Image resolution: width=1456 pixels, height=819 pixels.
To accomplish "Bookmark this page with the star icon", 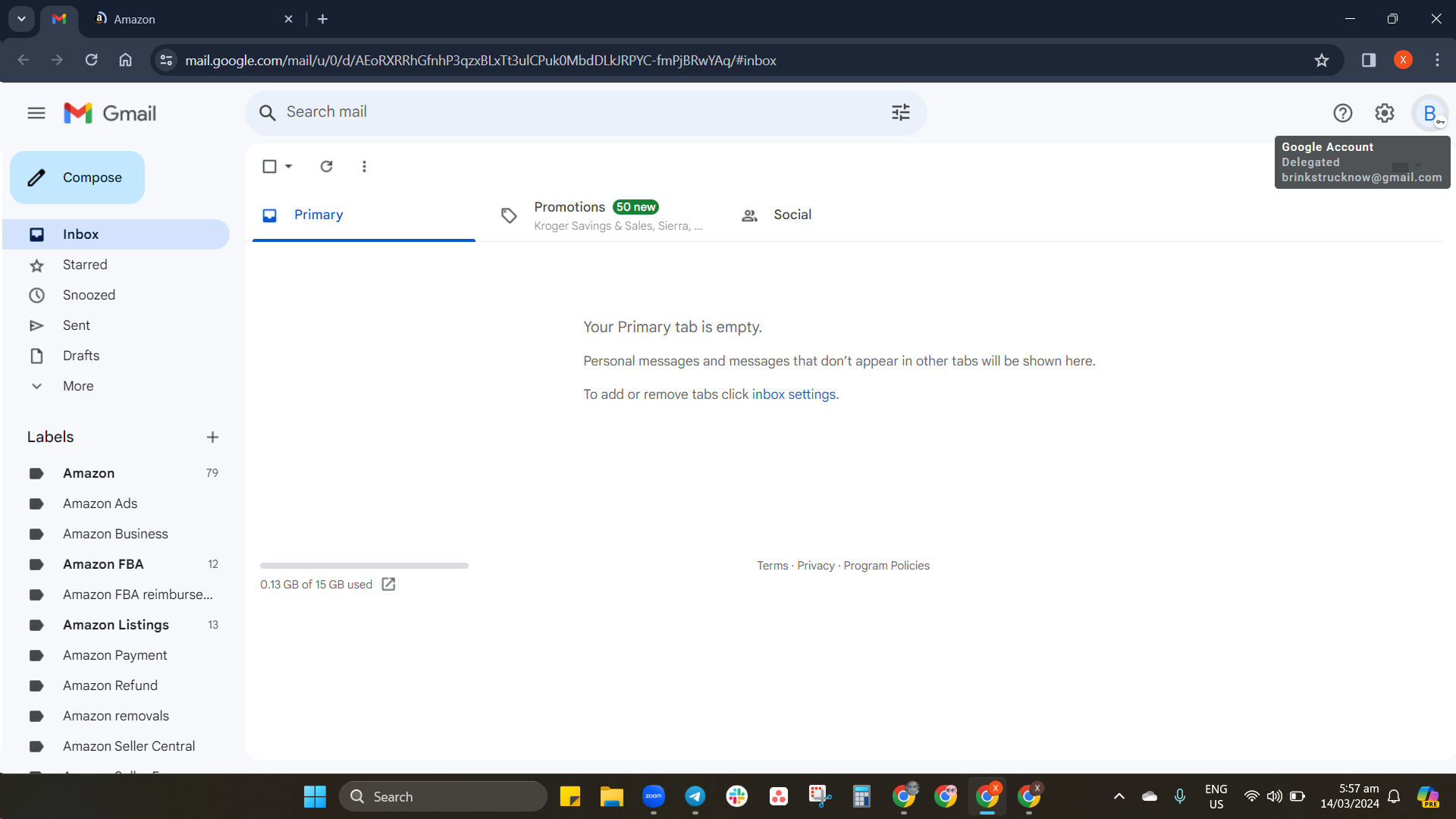I will (1322, 60).
